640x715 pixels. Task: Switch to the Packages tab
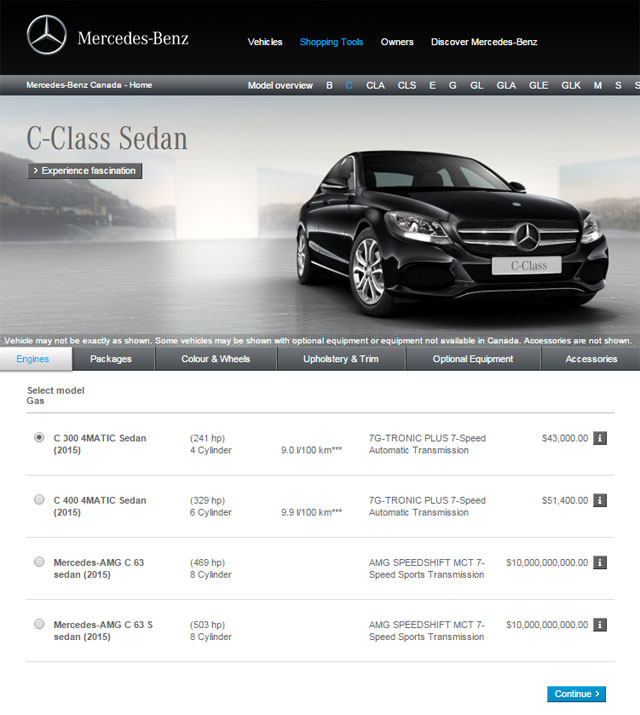(x=114, y=359)
